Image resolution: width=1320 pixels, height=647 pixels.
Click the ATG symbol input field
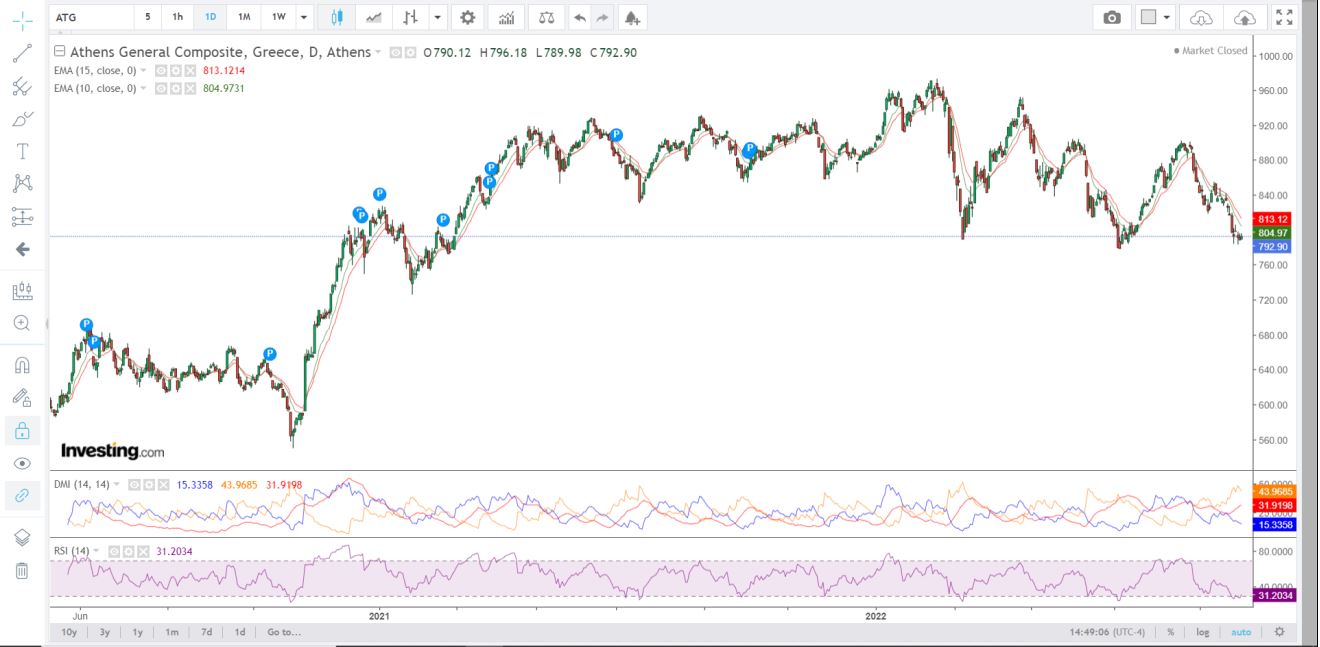pyautogui.click(x=90, y=17)
